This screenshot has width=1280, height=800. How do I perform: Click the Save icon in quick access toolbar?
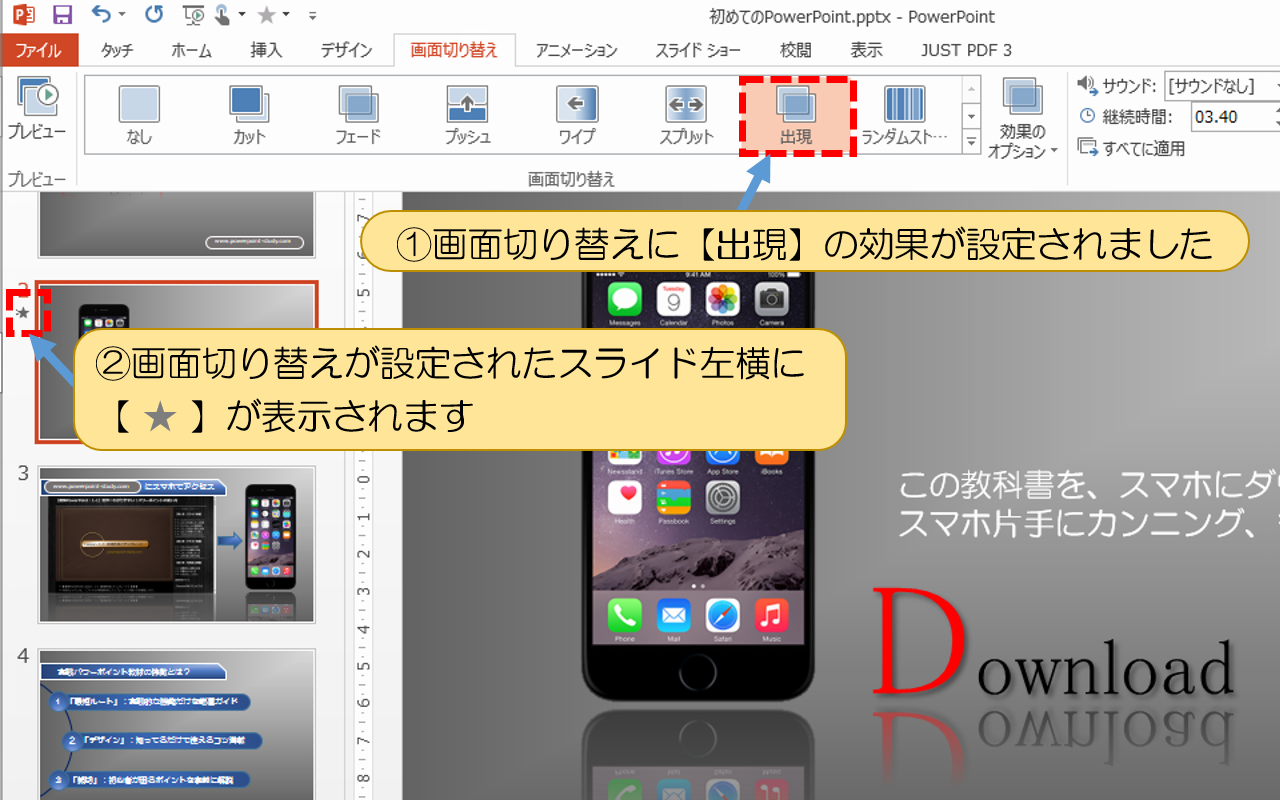(x=62, y=15)
